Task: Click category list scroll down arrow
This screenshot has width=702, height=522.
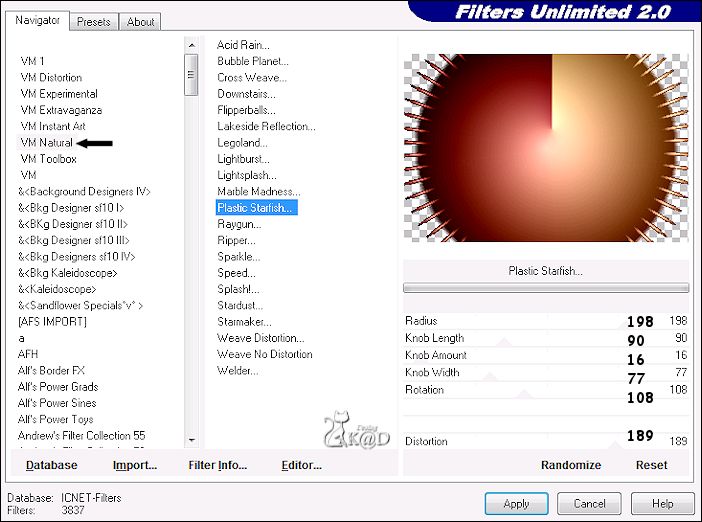Action: tap(192, 441)
